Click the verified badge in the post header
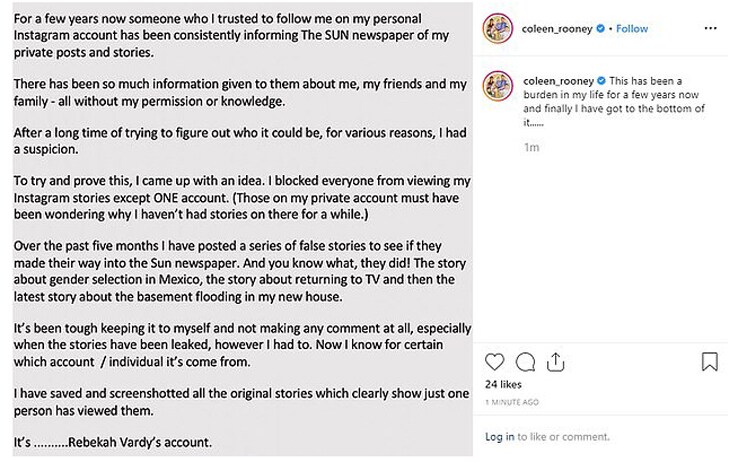Viewport: 738px width, 462px height. point(601,28)
